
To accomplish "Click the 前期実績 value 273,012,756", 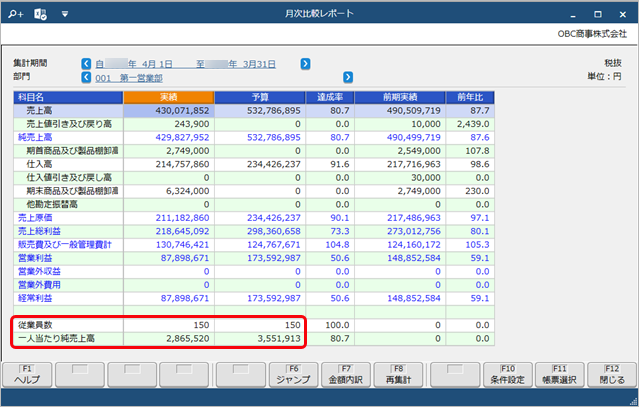I will tap(414, 231).
